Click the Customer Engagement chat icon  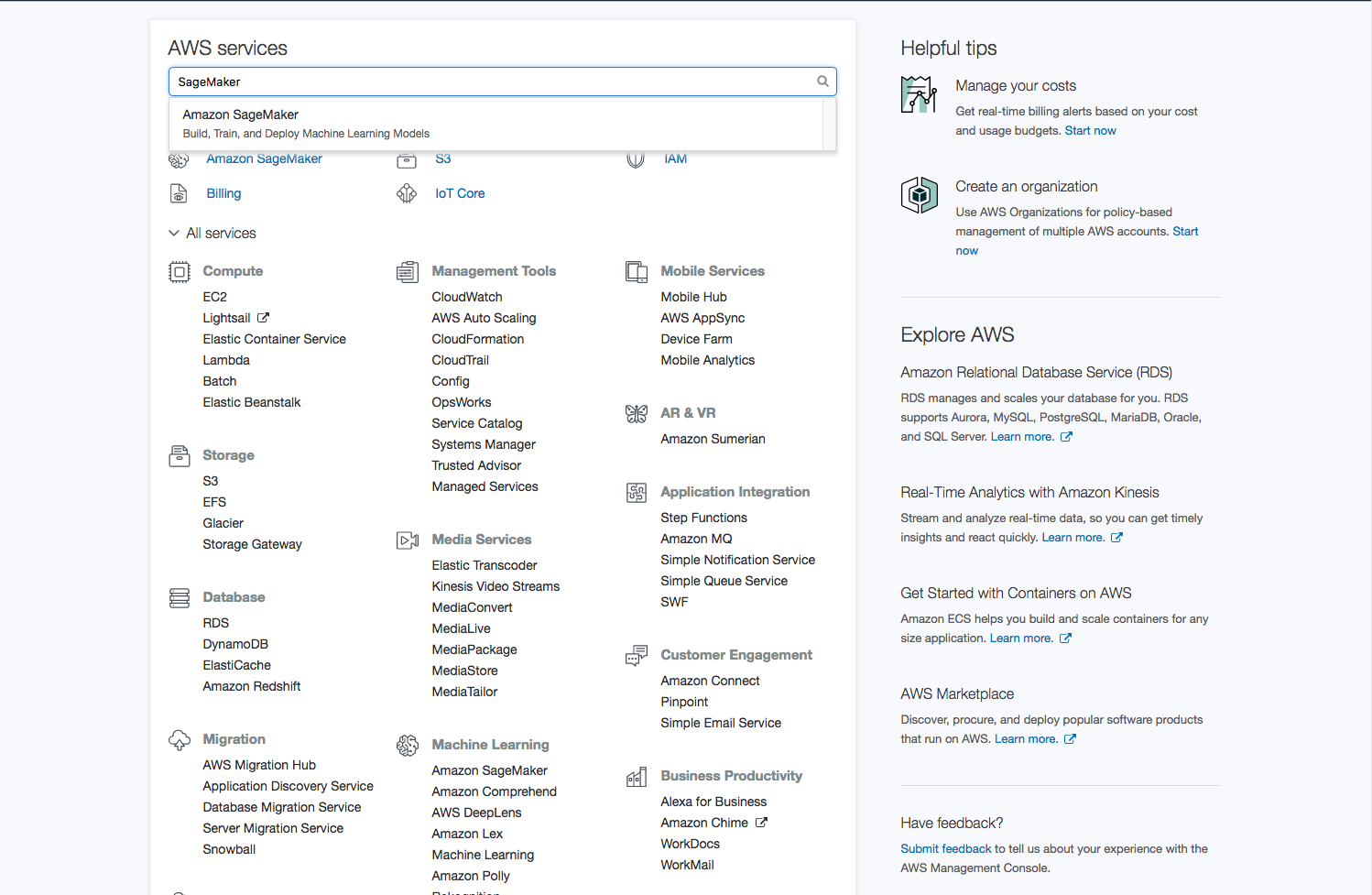click(637, 656)
